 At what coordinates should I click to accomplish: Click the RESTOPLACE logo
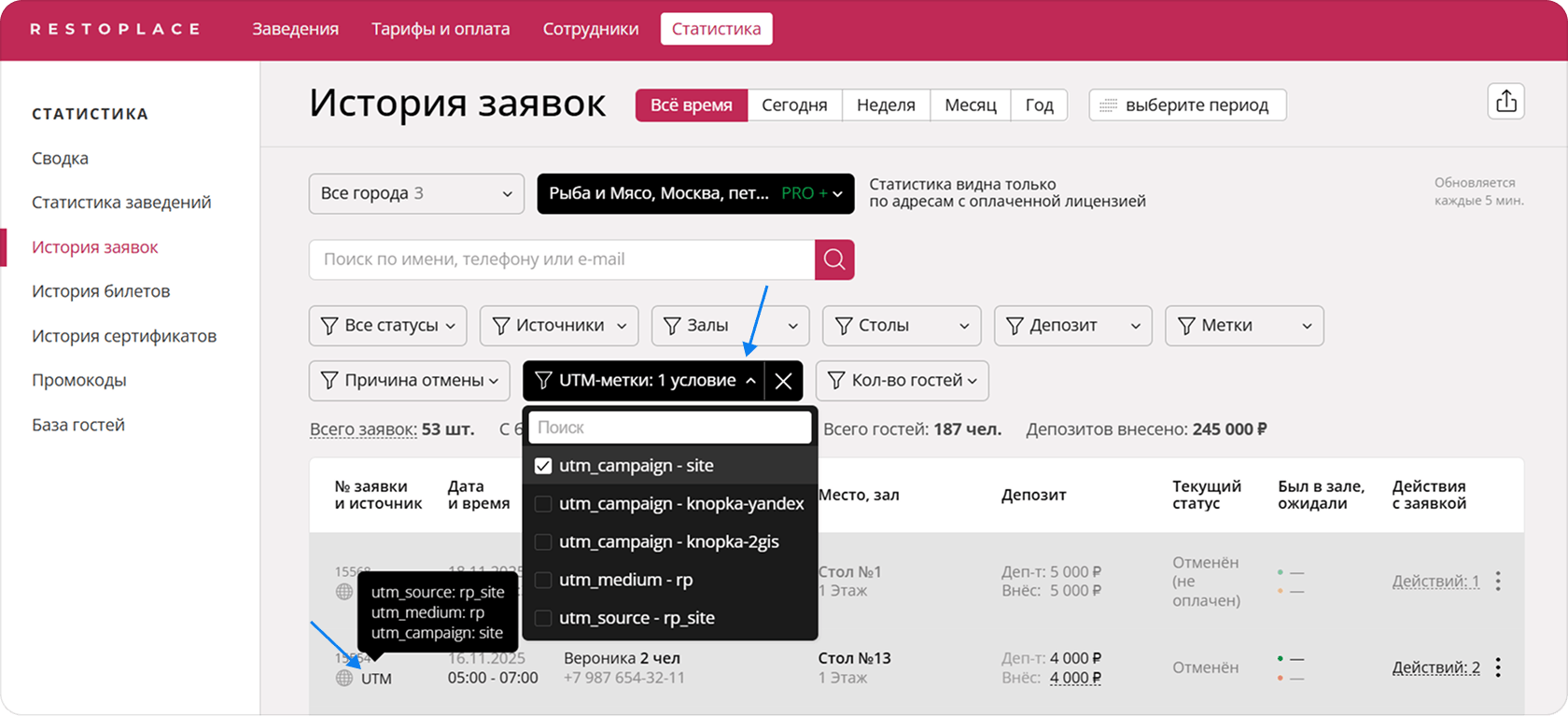coord(115,29)
